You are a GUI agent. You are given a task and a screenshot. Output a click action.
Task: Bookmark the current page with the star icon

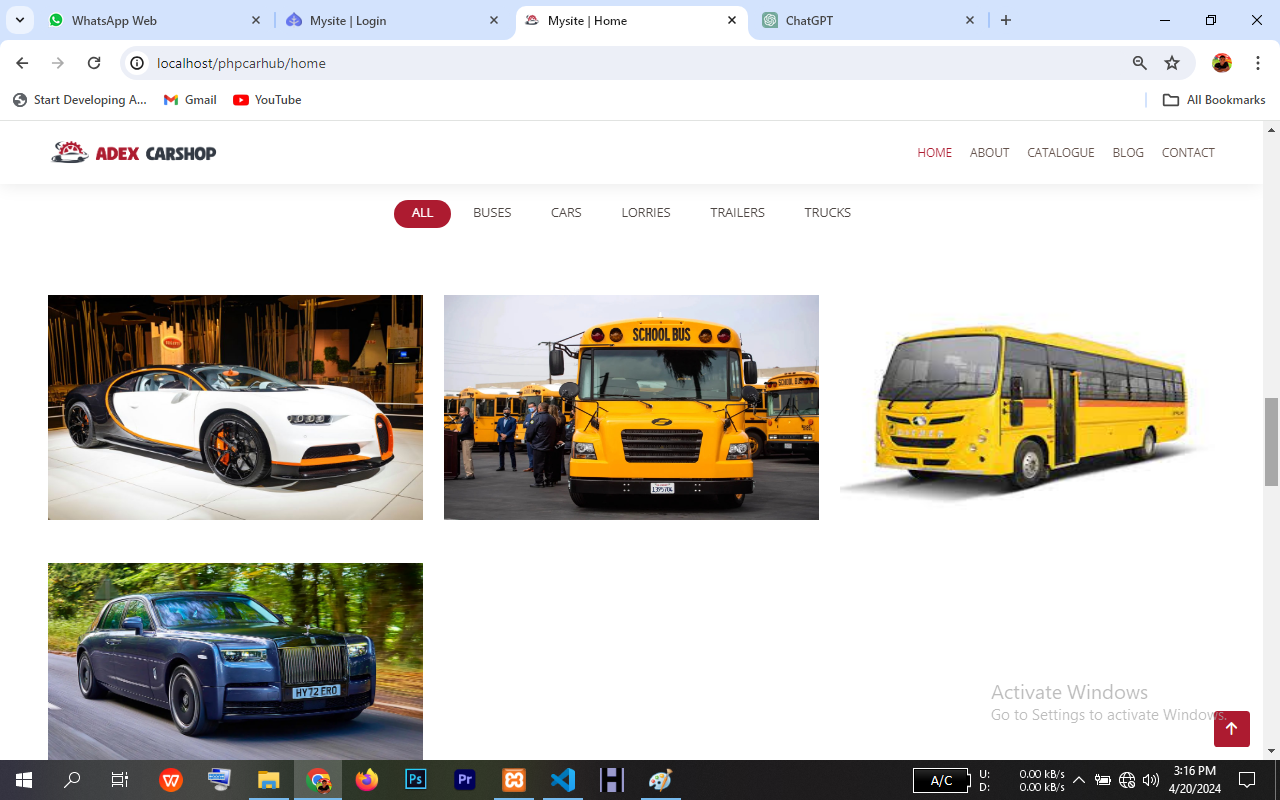pos(1171,62)
